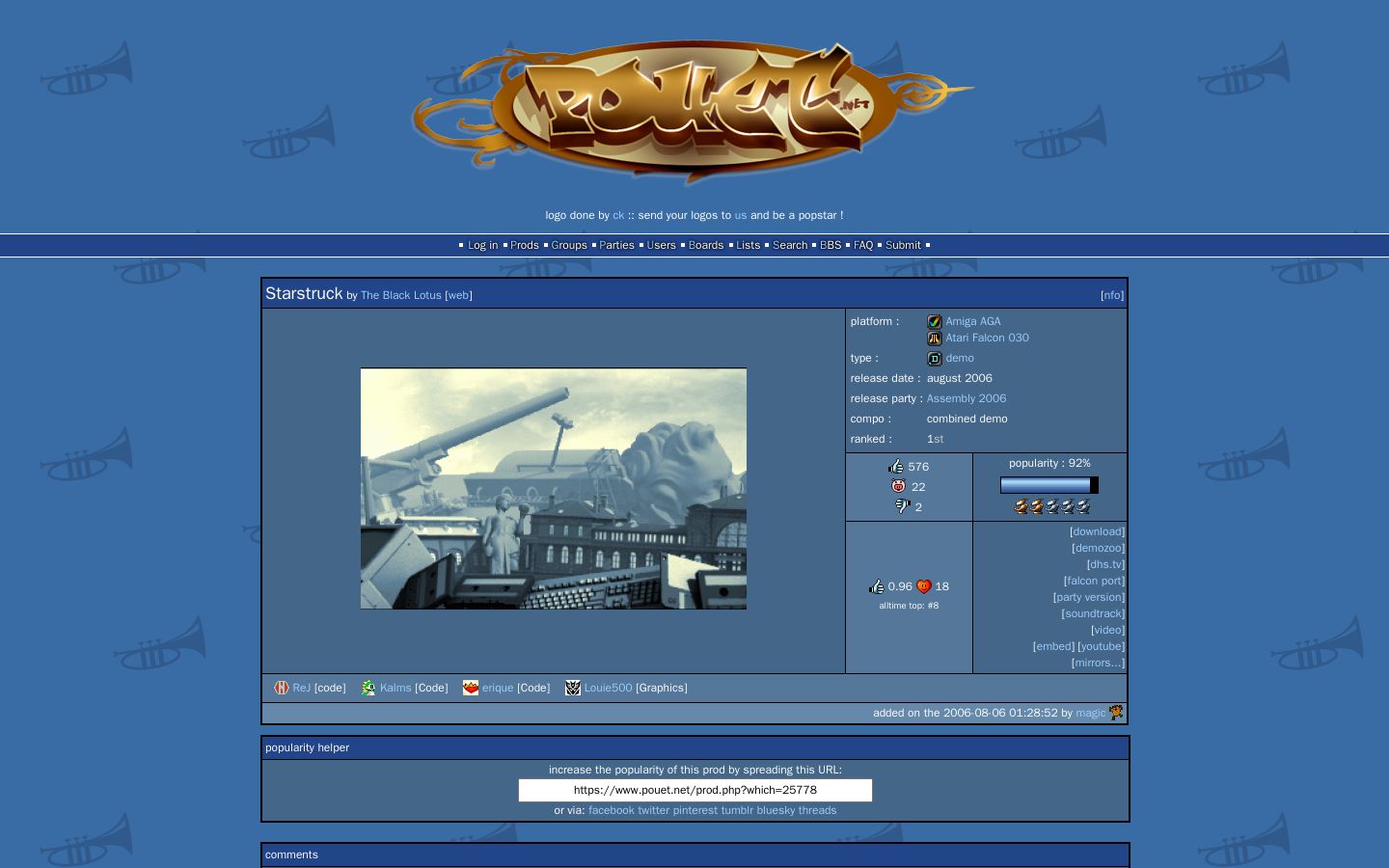Share the prod via facebook

click(x=612, y=810)
